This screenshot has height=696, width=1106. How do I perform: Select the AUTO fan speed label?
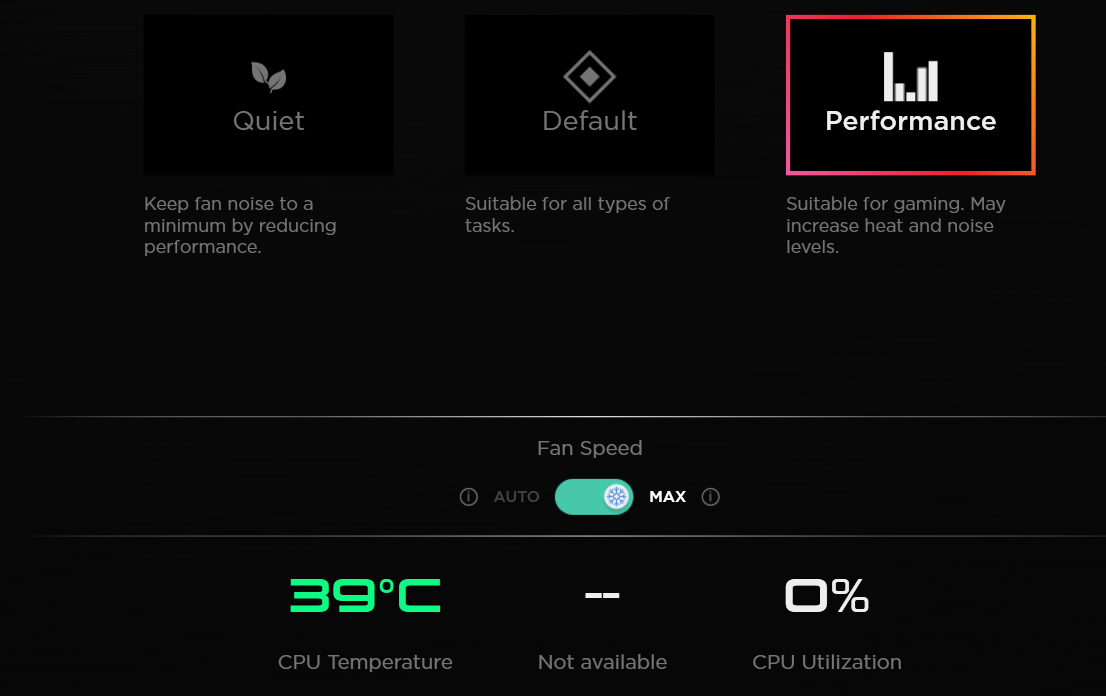[x=516, y=497]
